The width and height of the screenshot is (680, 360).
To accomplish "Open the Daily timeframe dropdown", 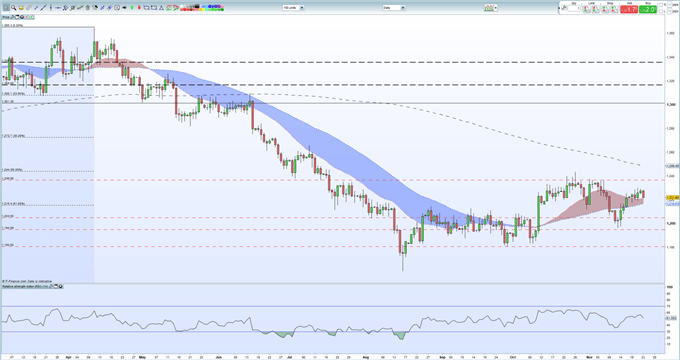I will [x=394, y=8].
